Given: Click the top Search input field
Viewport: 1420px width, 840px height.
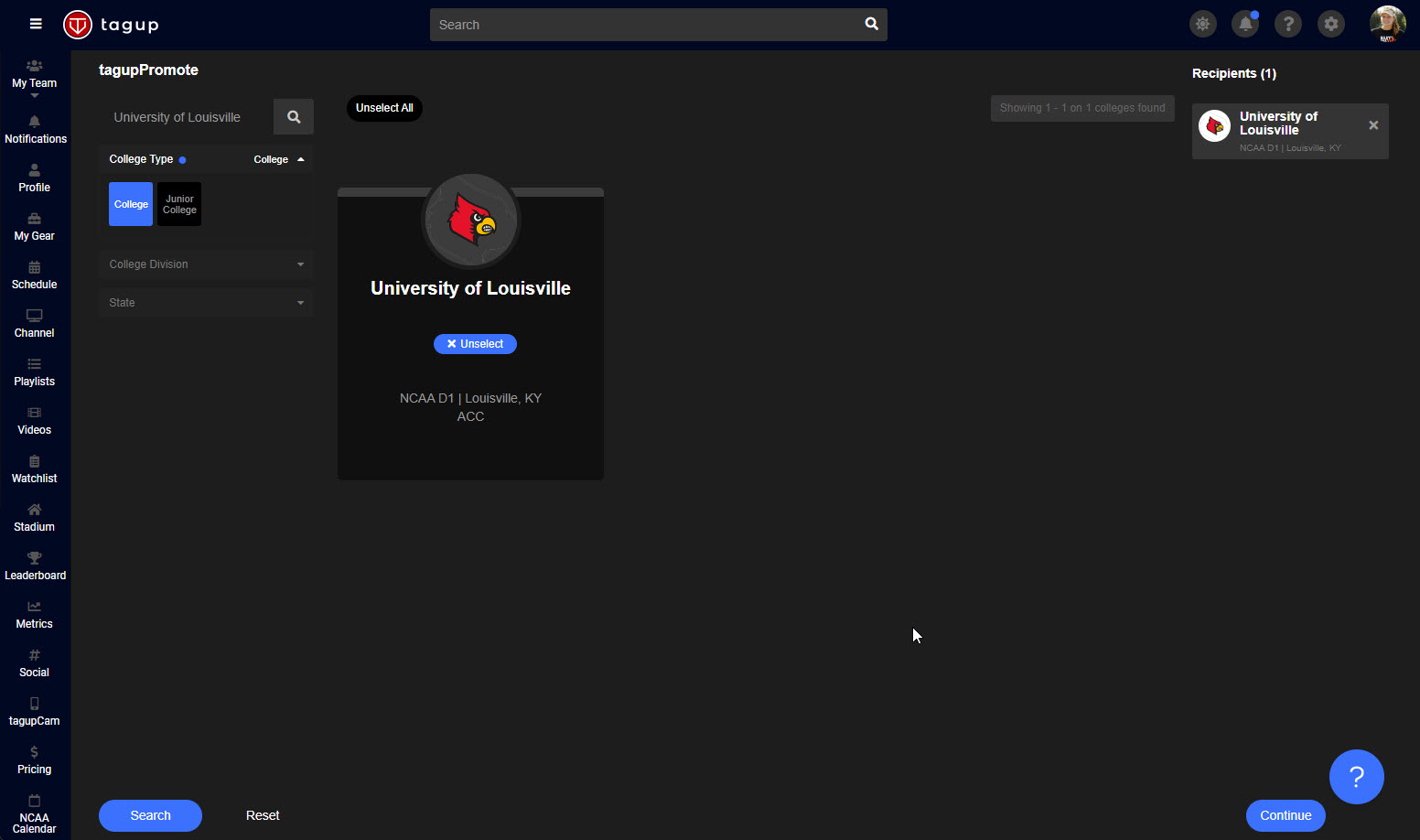Looking at the screenshot, I should click(x=646, y=25).
